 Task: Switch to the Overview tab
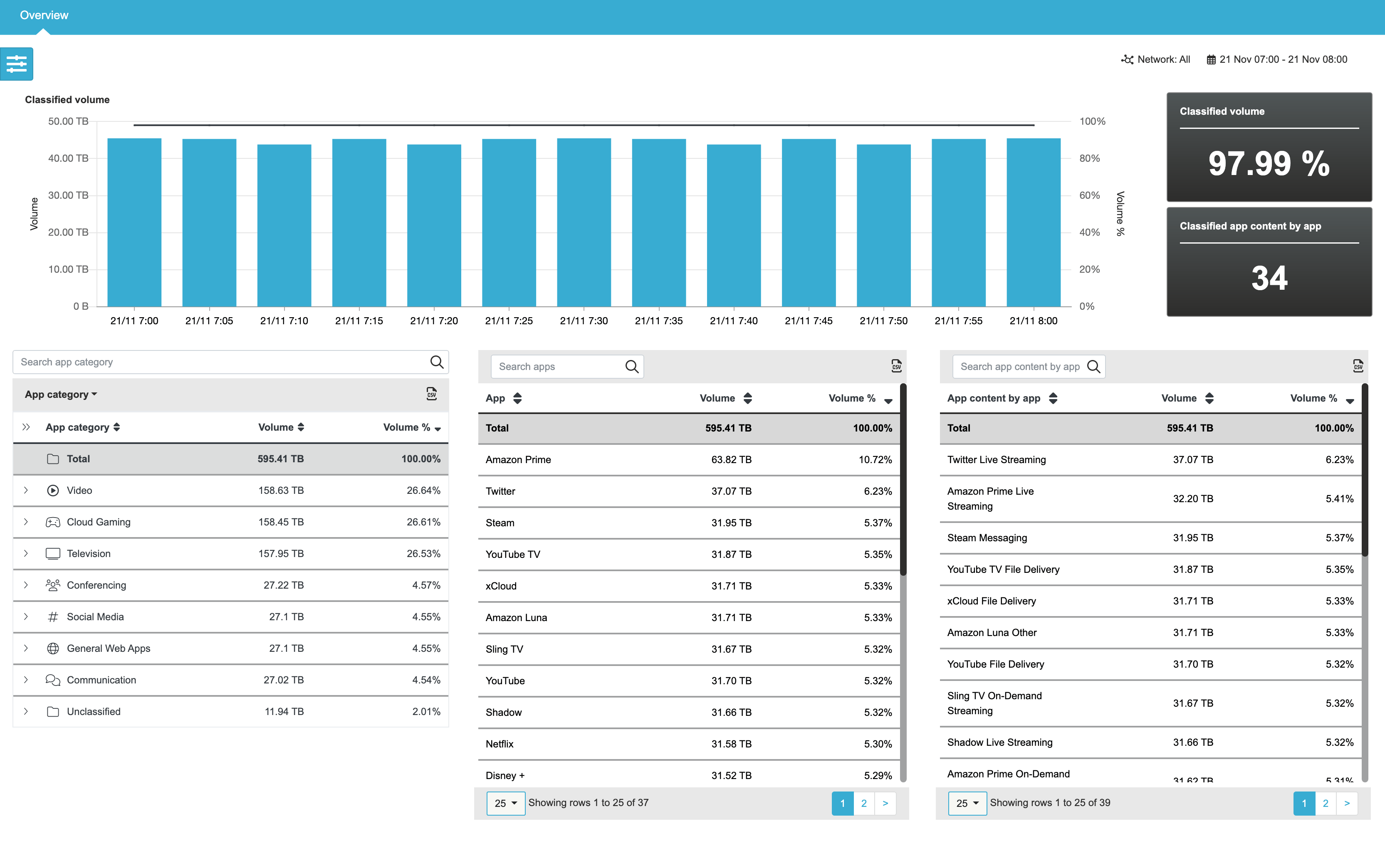click(x=43, y=15)
